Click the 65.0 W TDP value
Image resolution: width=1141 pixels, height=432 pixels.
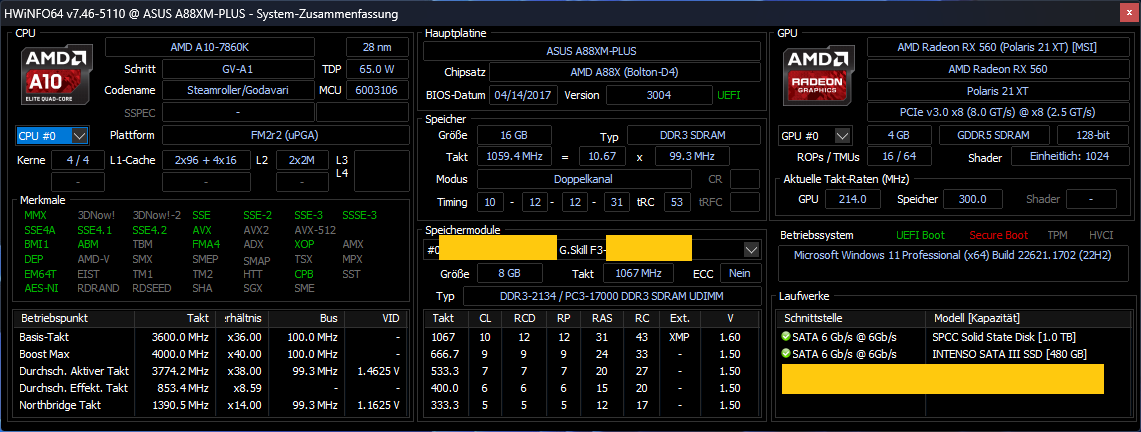click(x=377, y=70)
